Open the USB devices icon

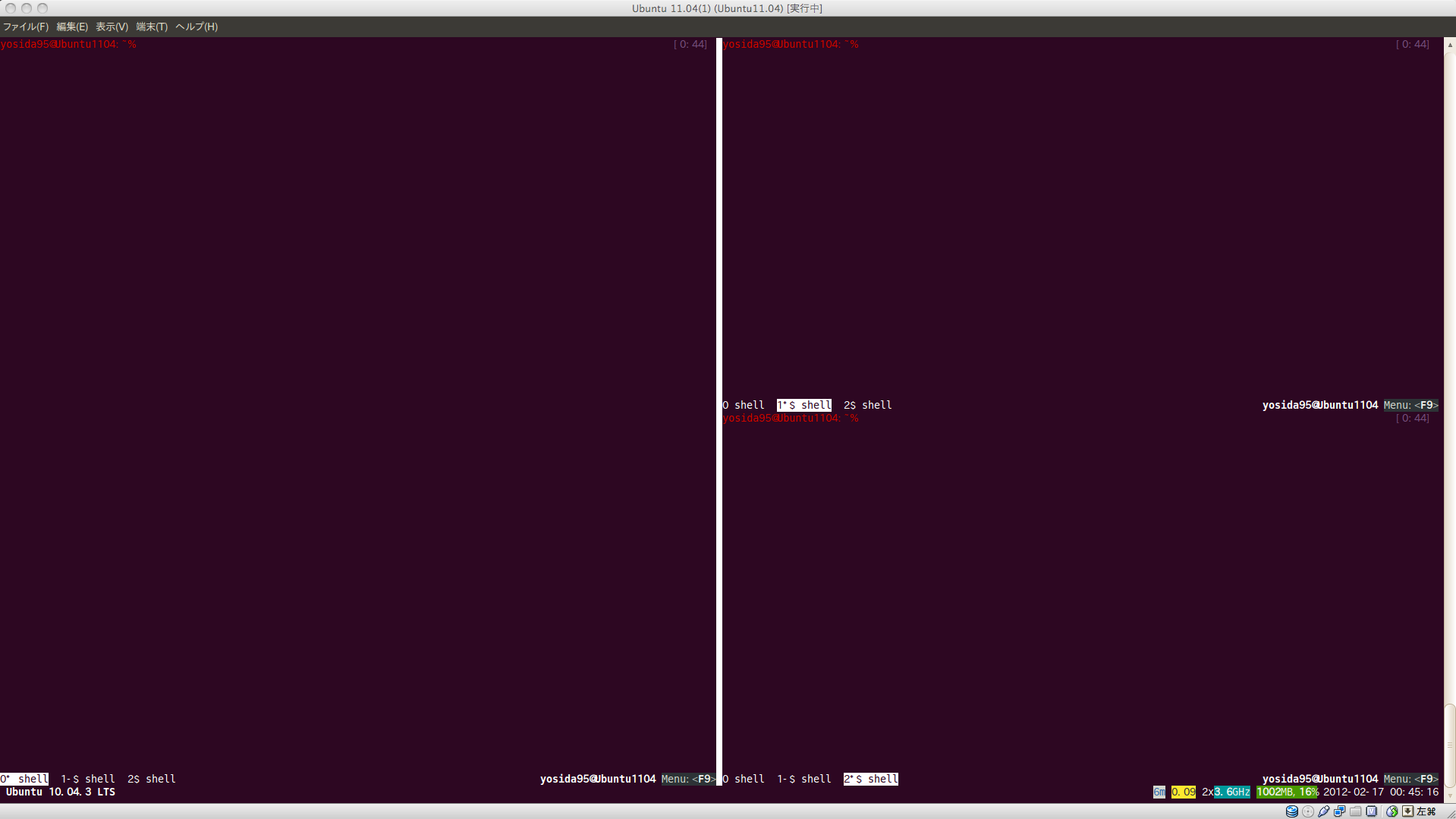[x=1324, y=811]
